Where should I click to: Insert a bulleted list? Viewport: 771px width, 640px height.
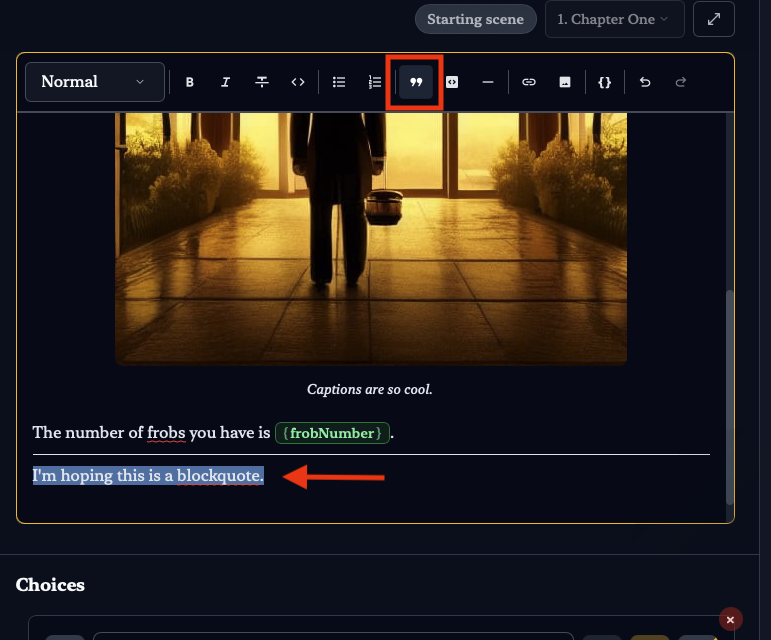click(x=339, y=82)
